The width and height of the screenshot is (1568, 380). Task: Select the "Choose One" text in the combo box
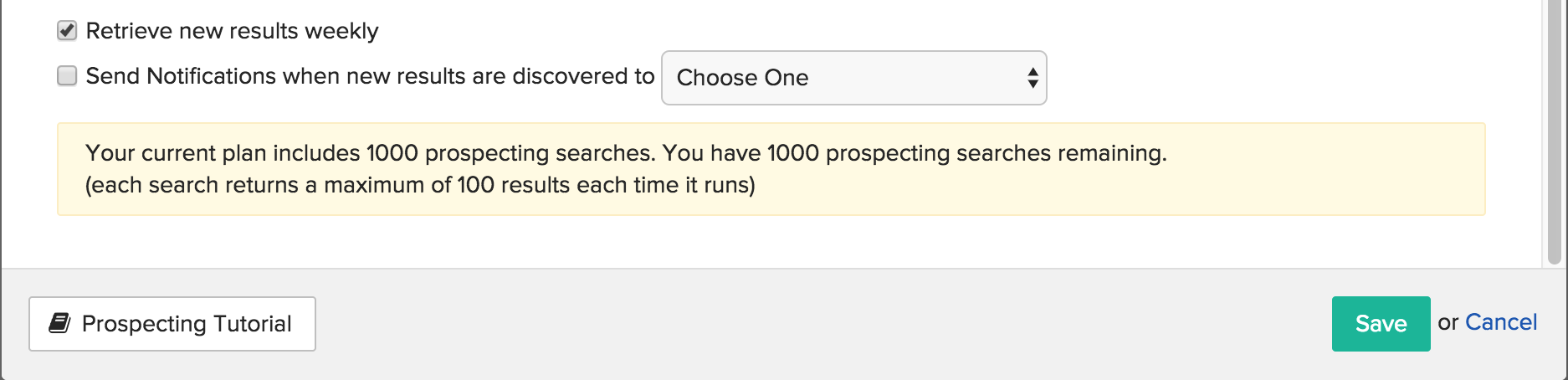point(742,78)
